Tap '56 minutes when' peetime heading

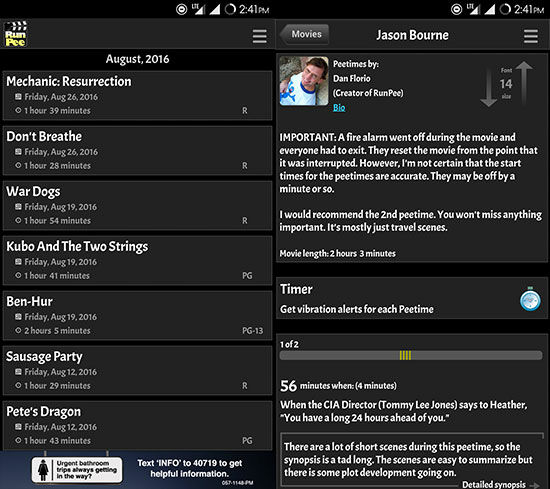point(338,386)
